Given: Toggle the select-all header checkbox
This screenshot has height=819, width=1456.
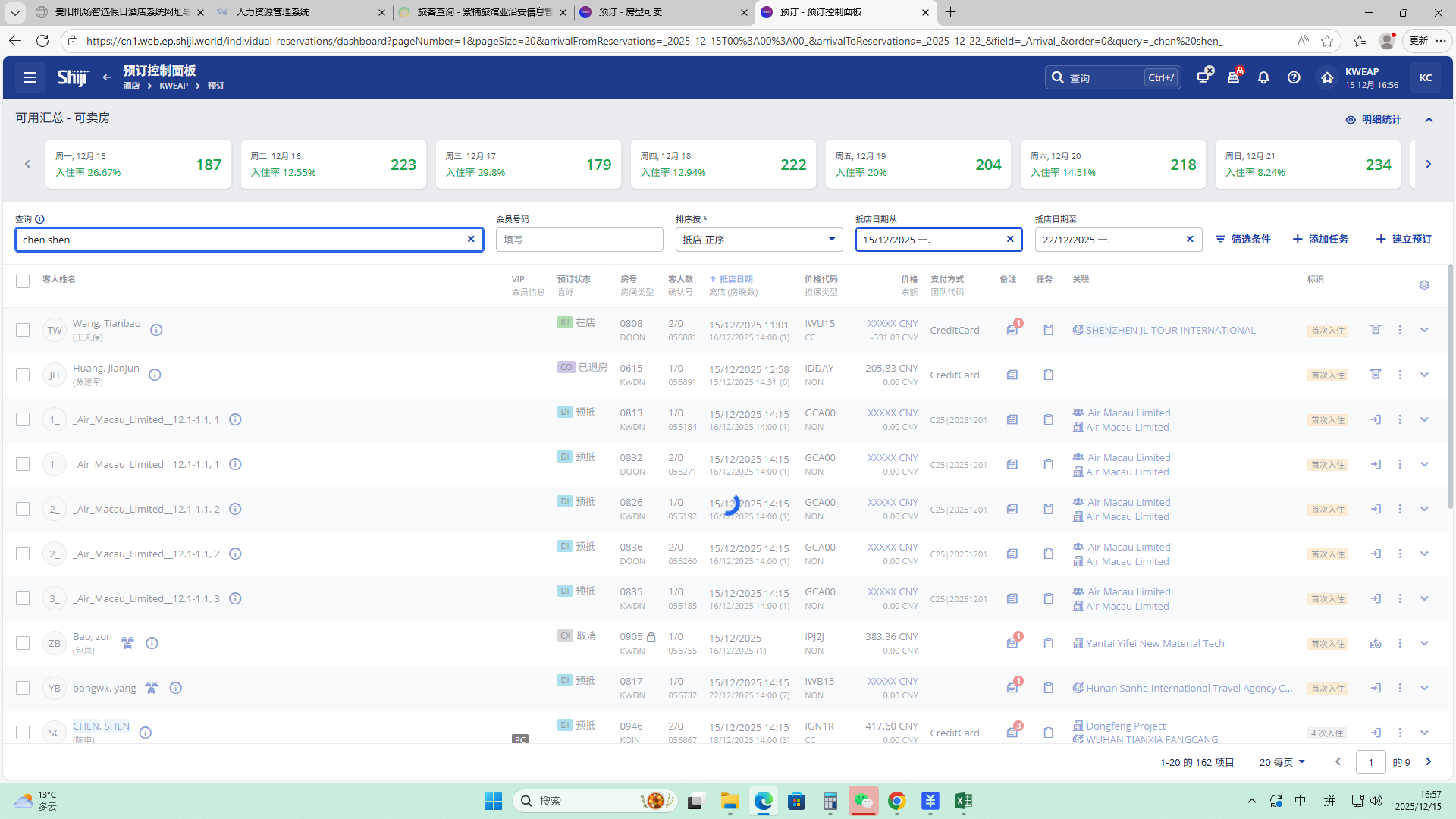Looking at the screenshot, I should 23,281.
